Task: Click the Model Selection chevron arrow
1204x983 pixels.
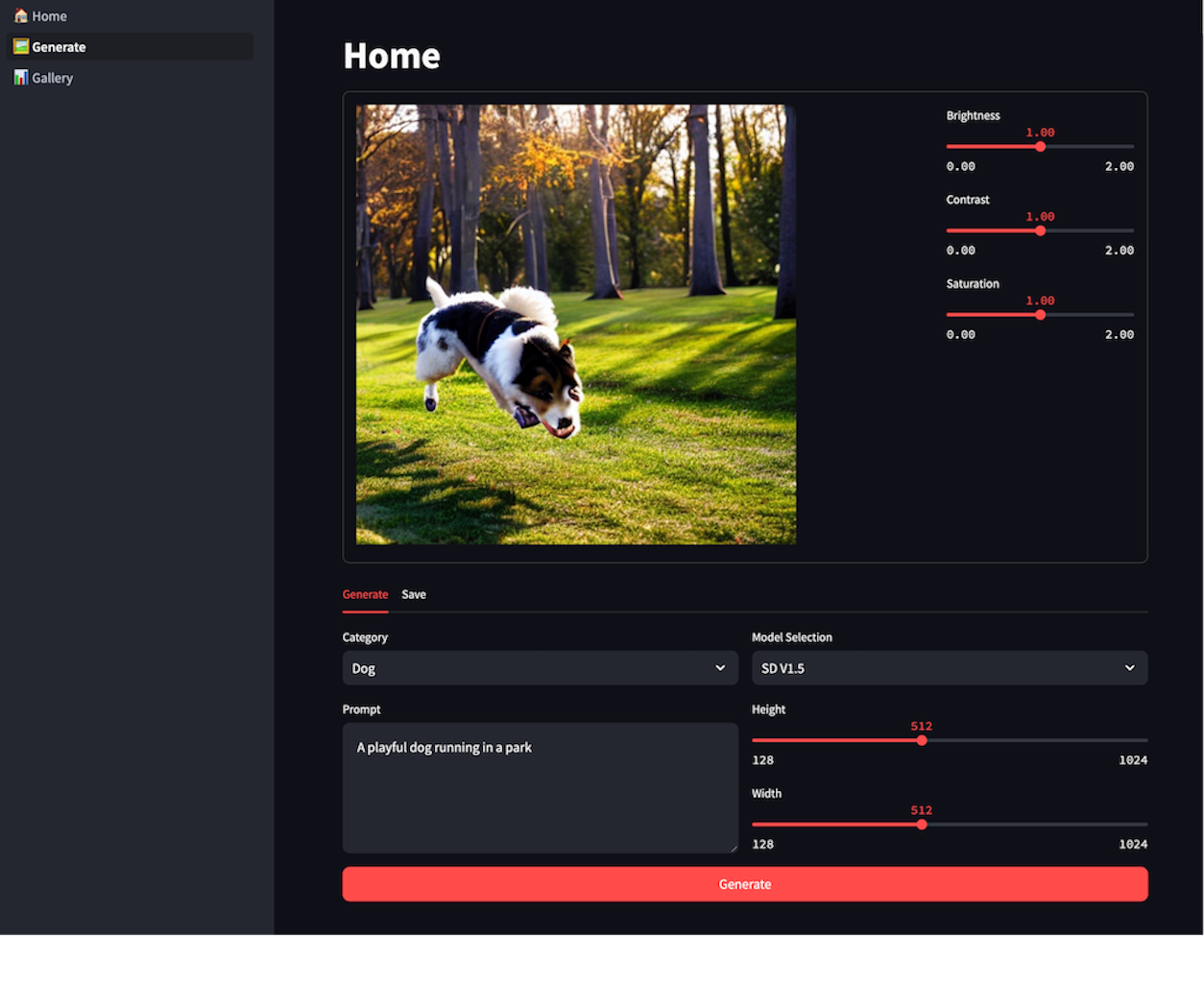Action: tap(1129, 668)
